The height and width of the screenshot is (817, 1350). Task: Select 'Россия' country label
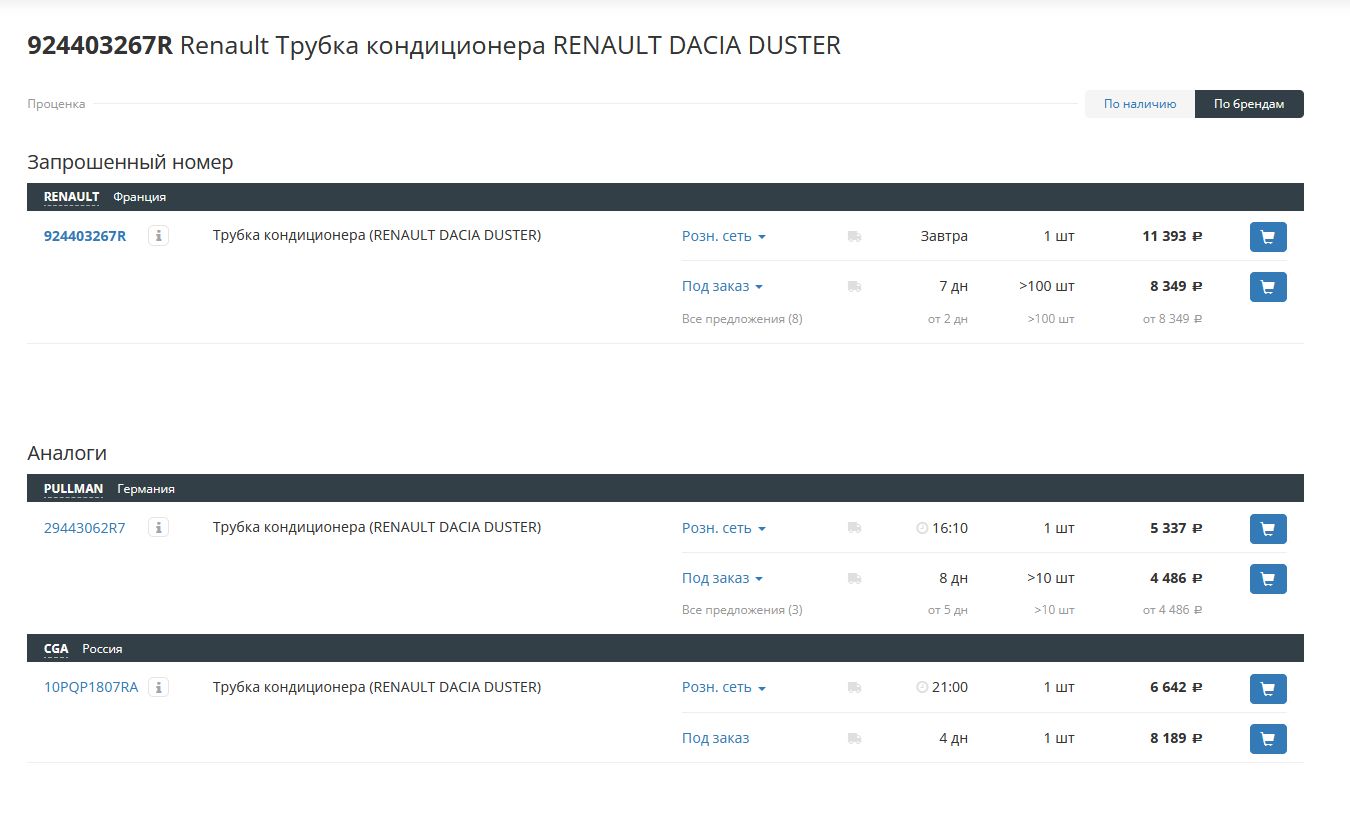click(102, 649)
